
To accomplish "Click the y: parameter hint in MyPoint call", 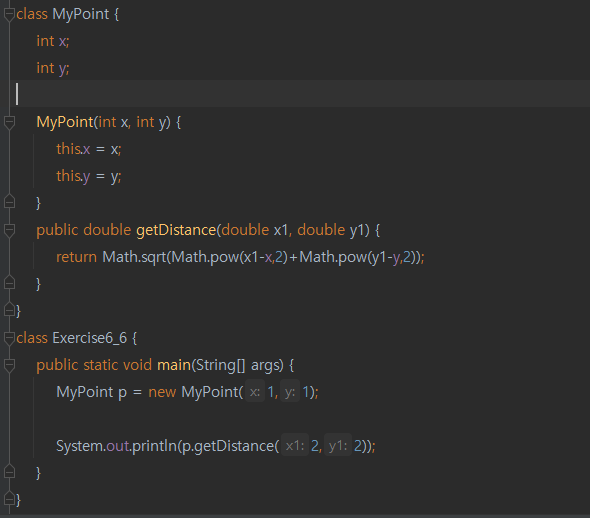I will [290, 392].
